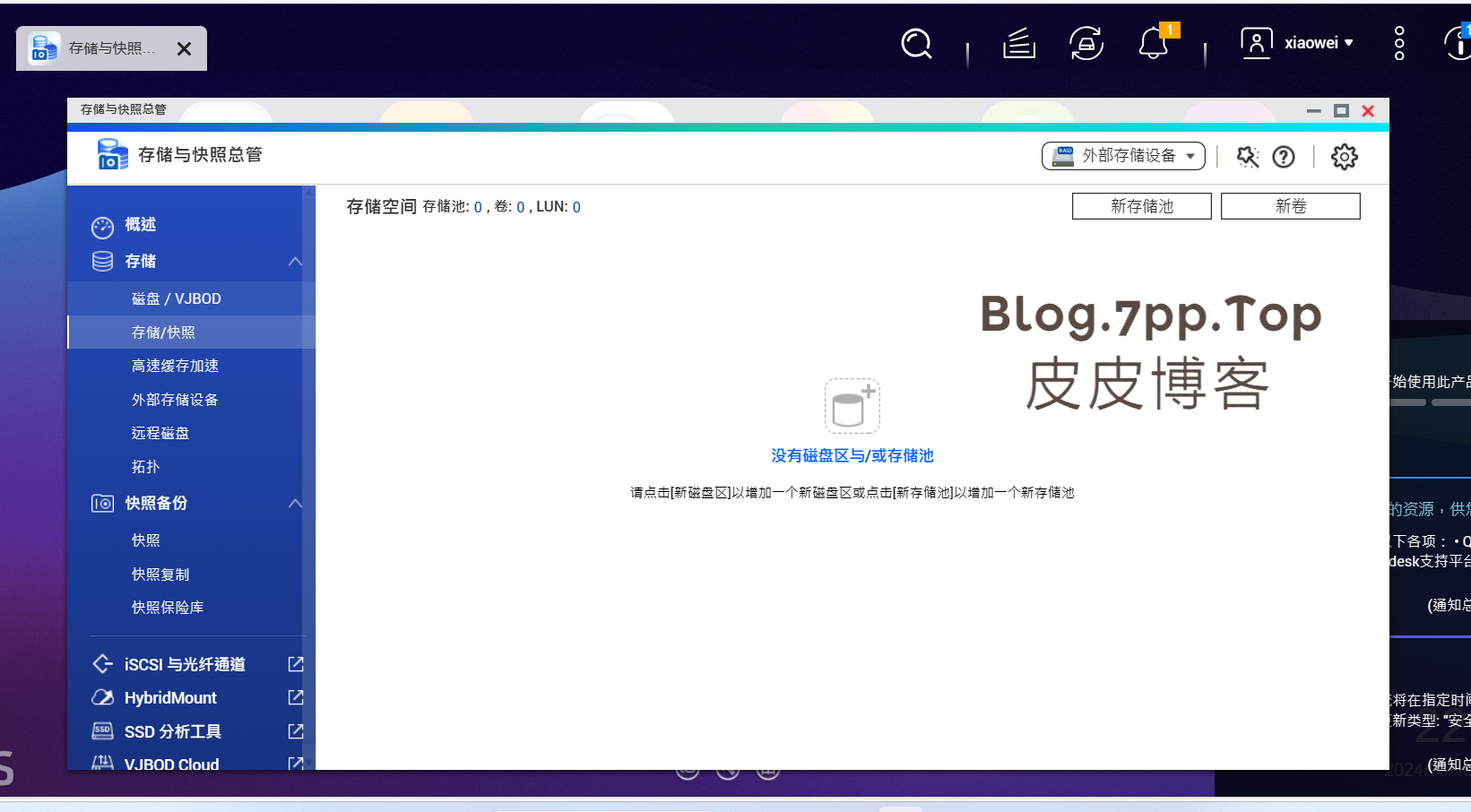Click the diagnostic tools wand icon
The height and width of the screenshot is (812, 1471).
click(x=1247, y=157)
